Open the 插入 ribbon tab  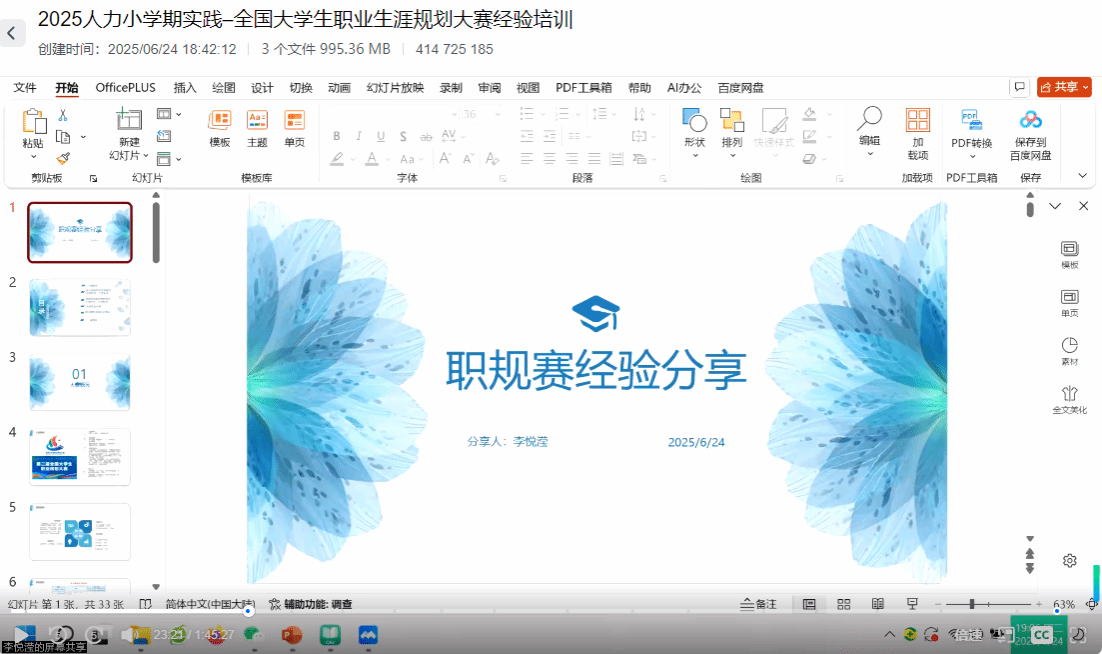(x=185, y=88)
